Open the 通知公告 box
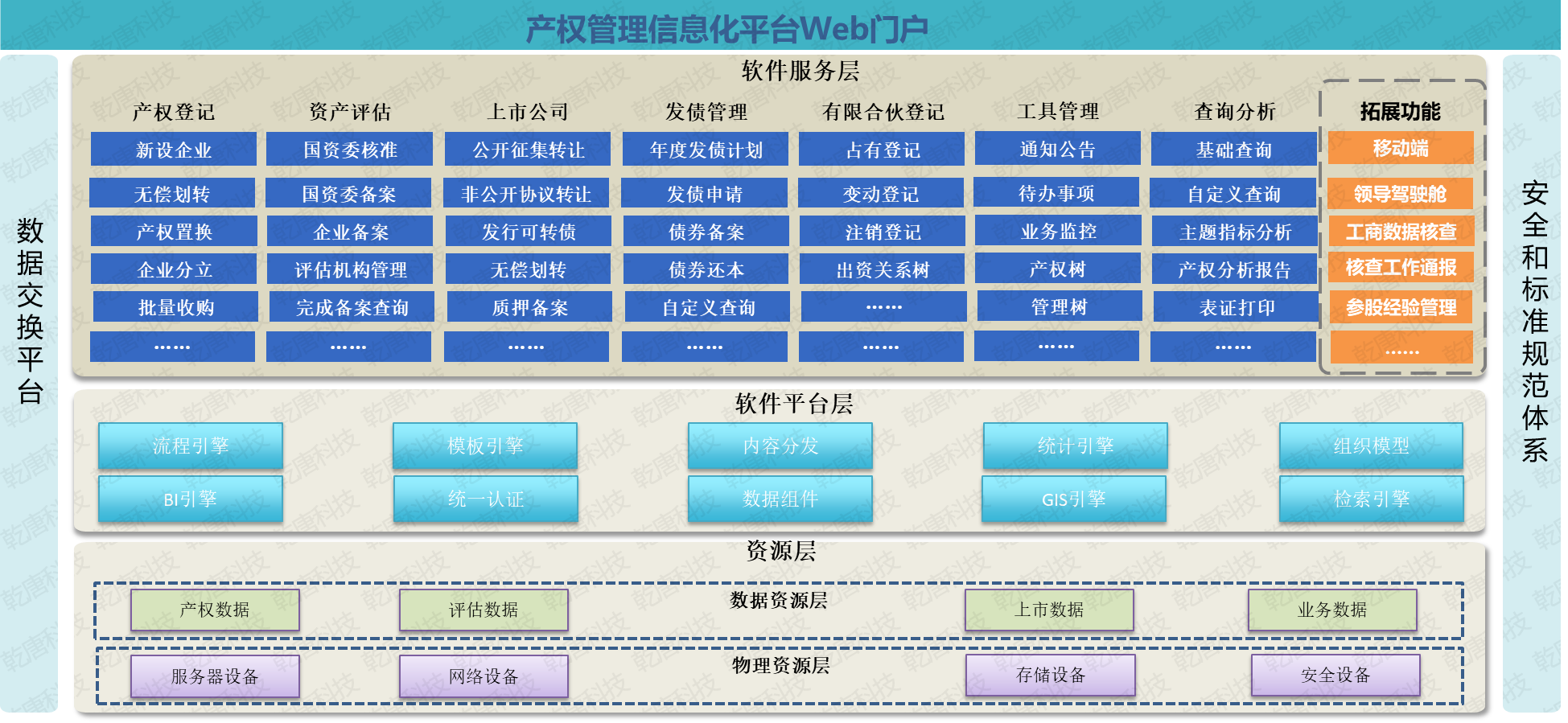The image size is (1568, 723). click(1058, 149)
